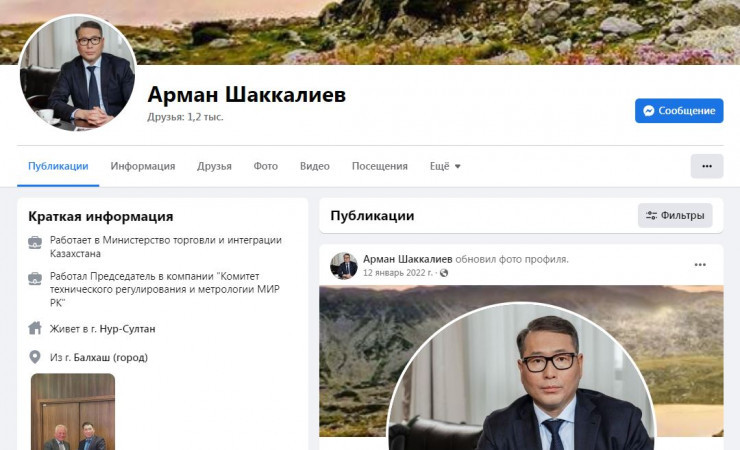Open the Друзья tab
The height and width of the screenshot is (450, 740).
214,166
